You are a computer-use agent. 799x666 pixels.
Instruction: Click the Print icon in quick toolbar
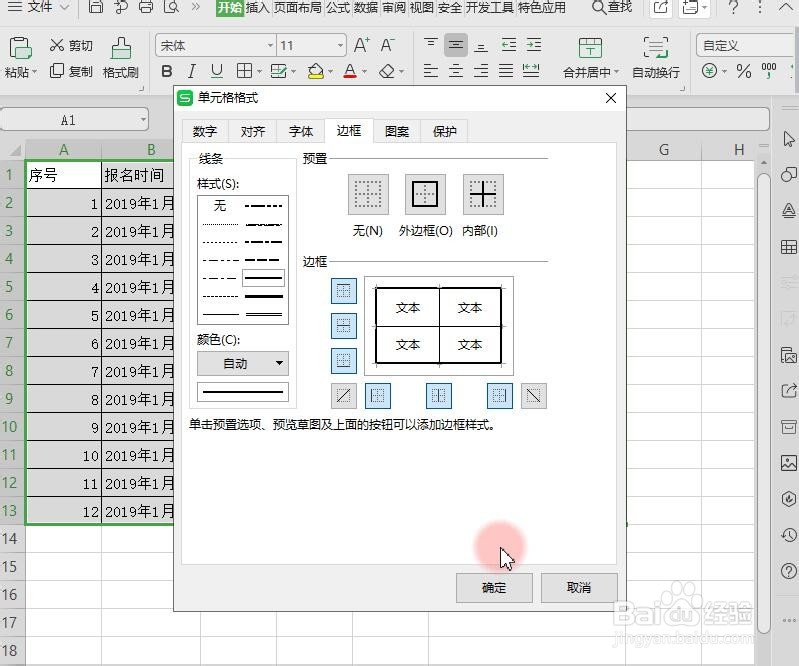point(146,7)
